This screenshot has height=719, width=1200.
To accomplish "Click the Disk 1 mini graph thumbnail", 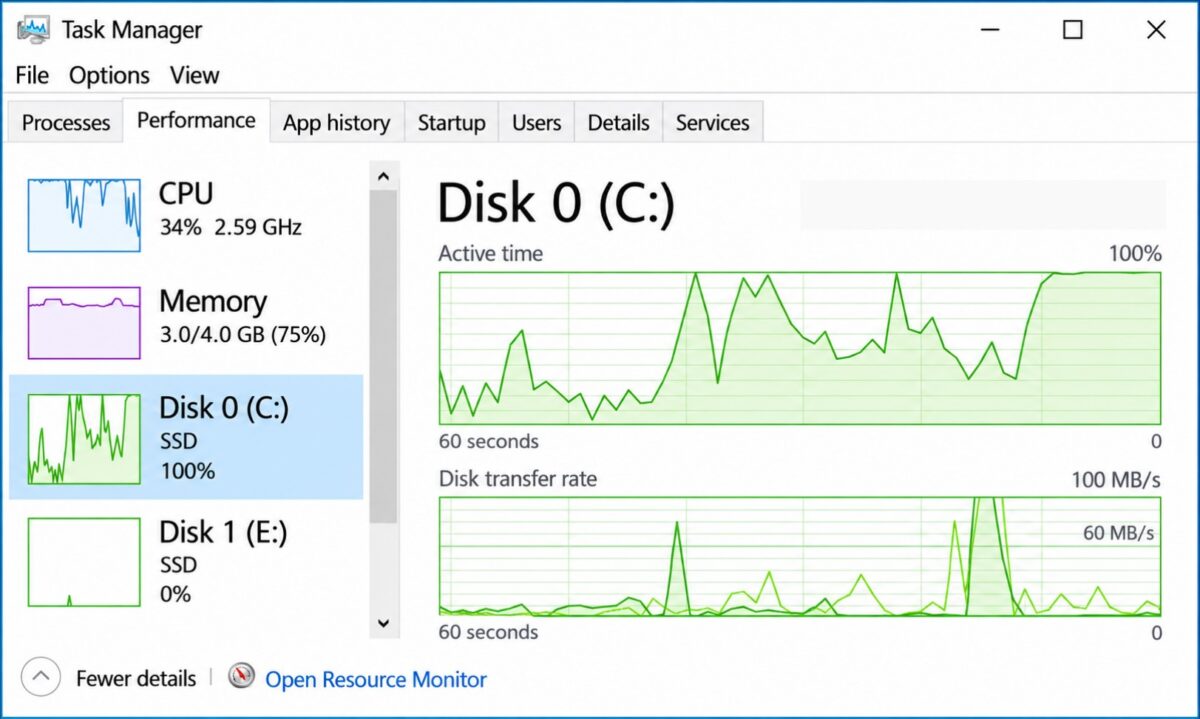I will [84, 562].
